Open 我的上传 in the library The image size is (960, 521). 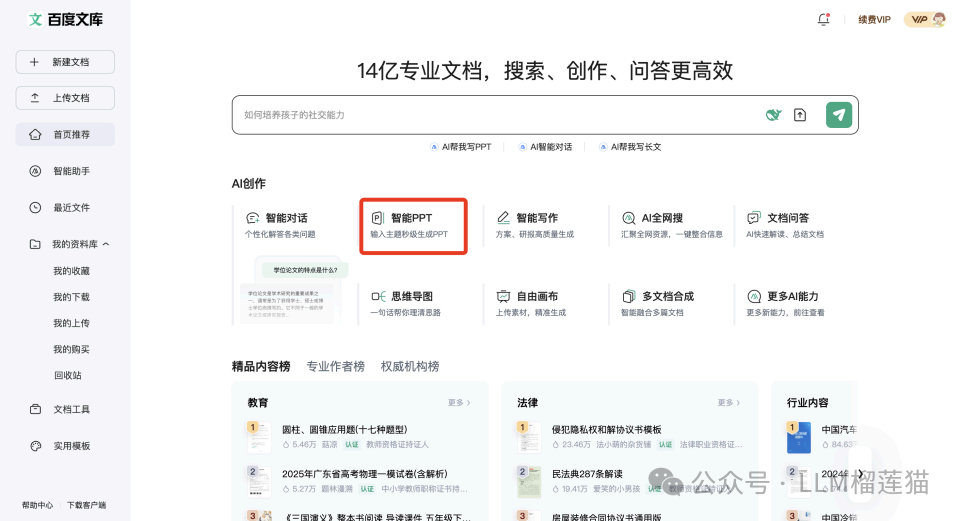coord(71,323)
